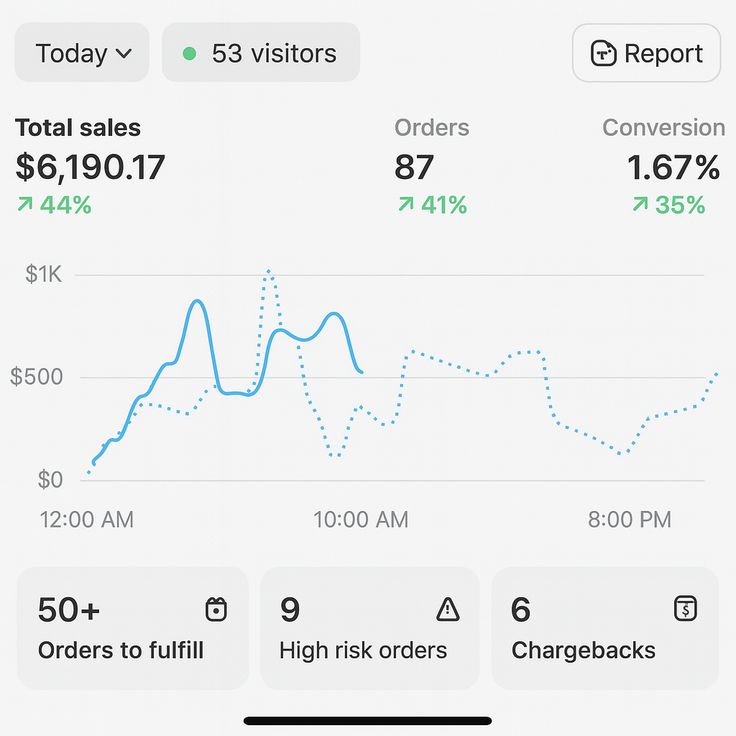Image resolution: width=736 pixels, height=736 pixels.
Task: Click the Conversion 35% up arrow
Action: click(640, 205)
